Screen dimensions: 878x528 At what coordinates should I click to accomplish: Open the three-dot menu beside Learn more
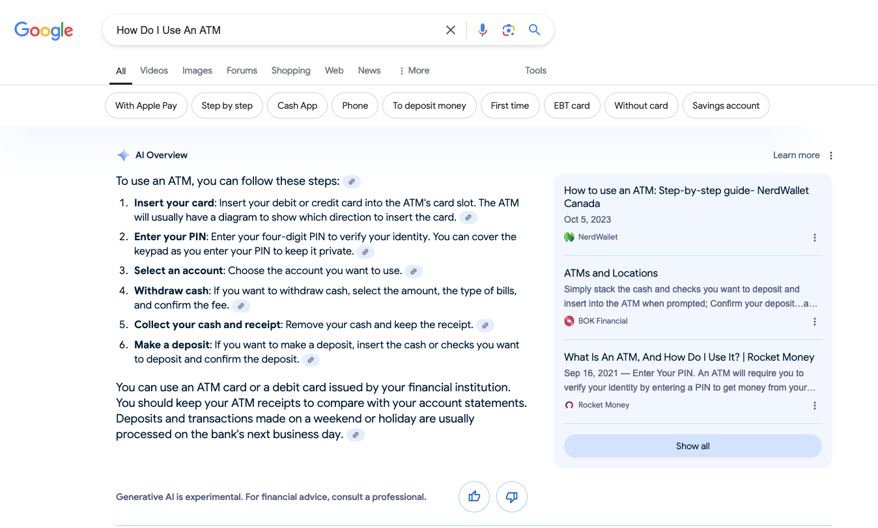[x=831, y=156]
